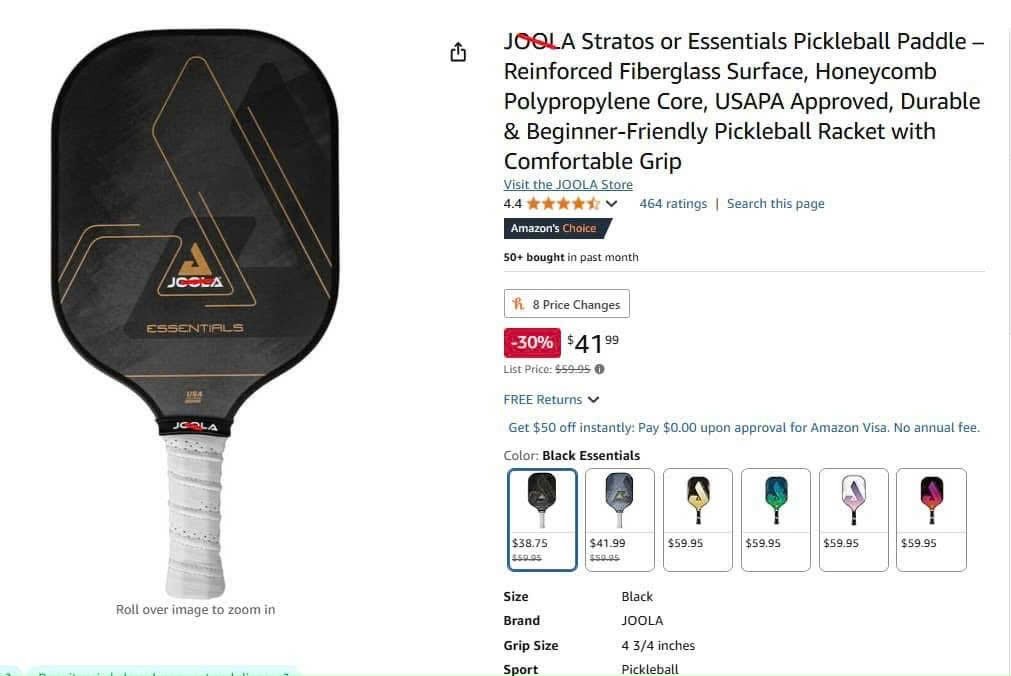1011x676 pixels.
Task: Choose the black and gold paddle swatch
Action: coord(698,520)
